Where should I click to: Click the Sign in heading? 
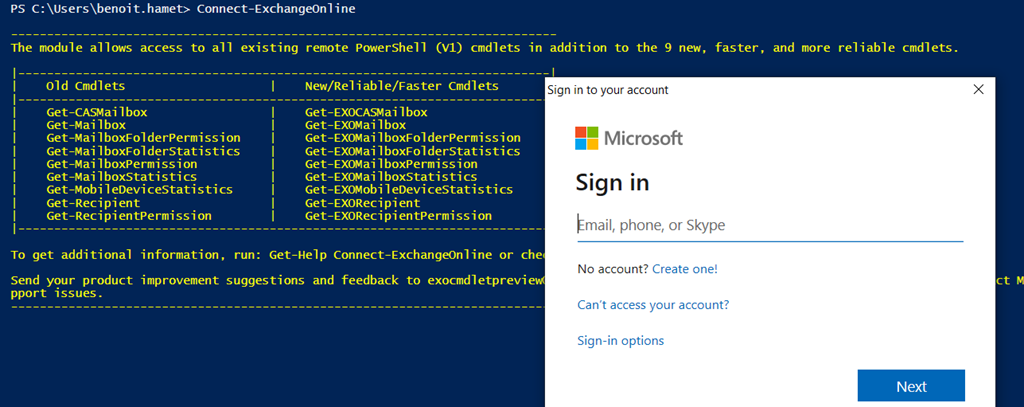612,183
